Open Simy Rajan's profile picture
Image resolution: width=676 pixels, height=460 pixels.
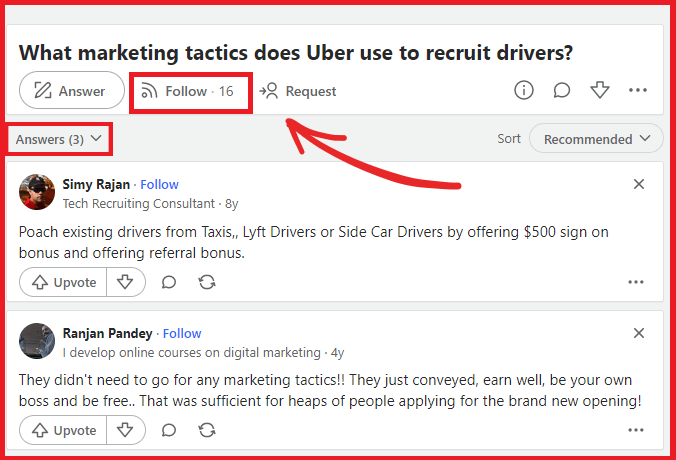[x=37, y=192]
